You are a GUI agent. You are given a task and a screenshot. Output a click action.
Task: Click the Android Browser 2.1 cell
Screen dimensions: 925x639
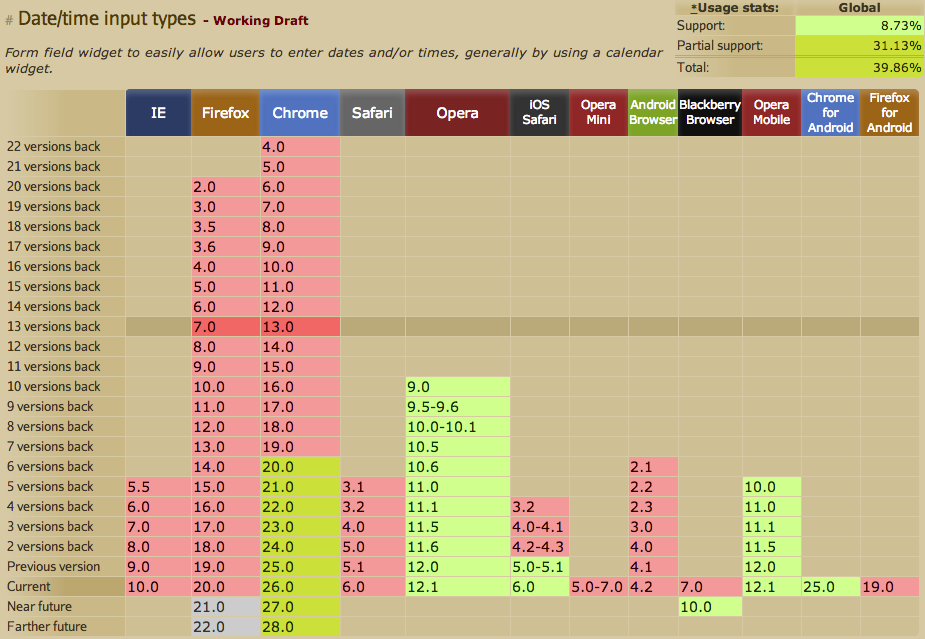tap(653, 467)
